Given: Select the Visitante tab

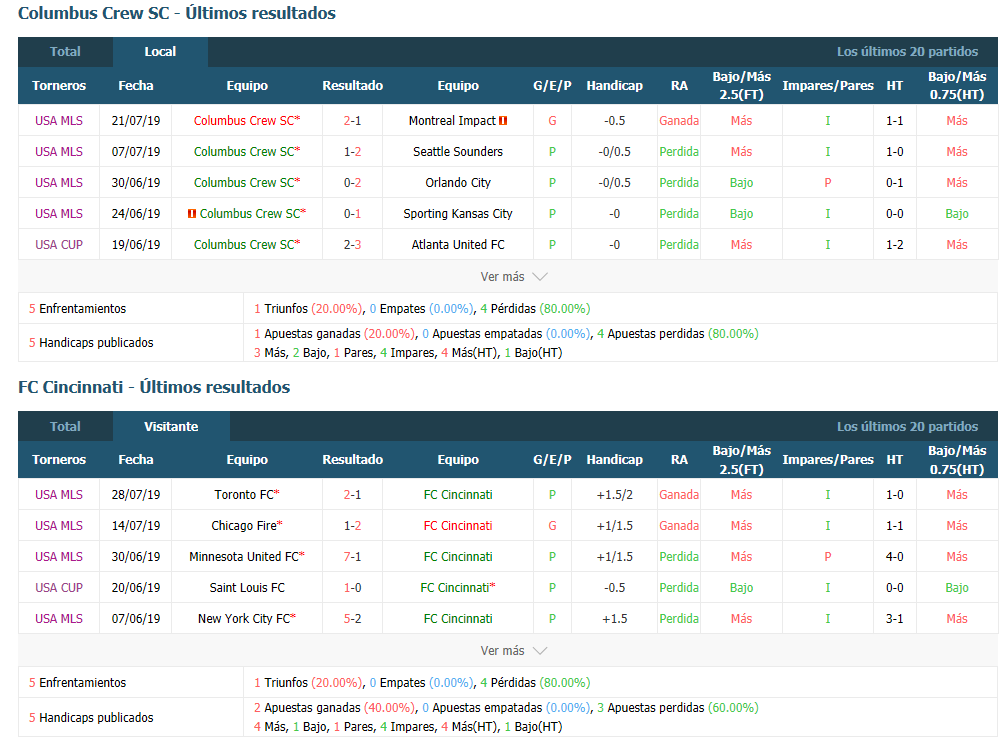Looking at the screenshot, I should click(x=171, y=426).
